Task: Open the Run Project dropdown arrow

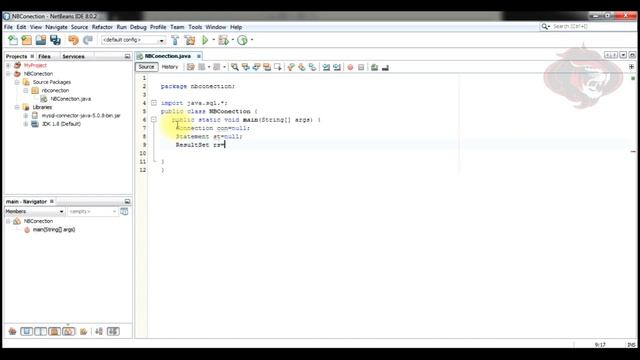Action: (x=213, y=40)
